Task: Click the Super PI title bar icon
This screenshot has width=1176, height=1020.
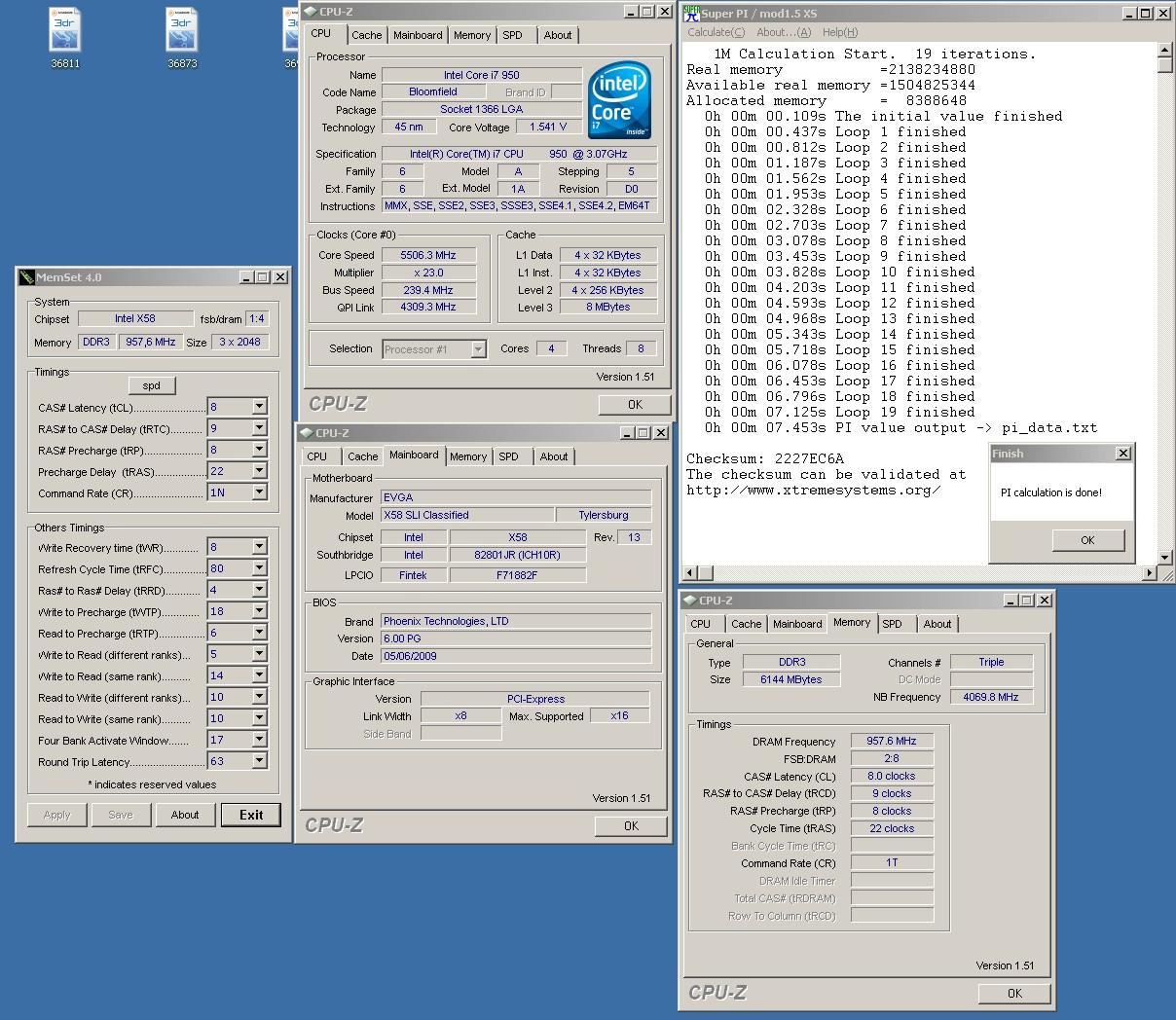Action: point(691,13)
